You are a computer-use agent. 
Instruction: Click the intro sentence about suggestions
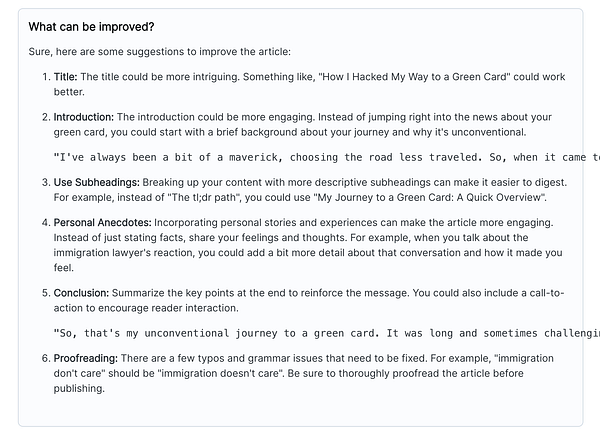point(160,52)
